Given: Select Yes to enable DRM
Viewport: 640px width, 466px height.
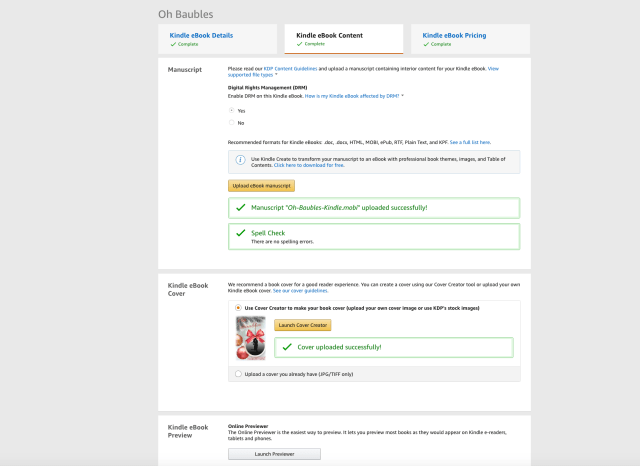Looking at the screenshot, I should [232, 110].
